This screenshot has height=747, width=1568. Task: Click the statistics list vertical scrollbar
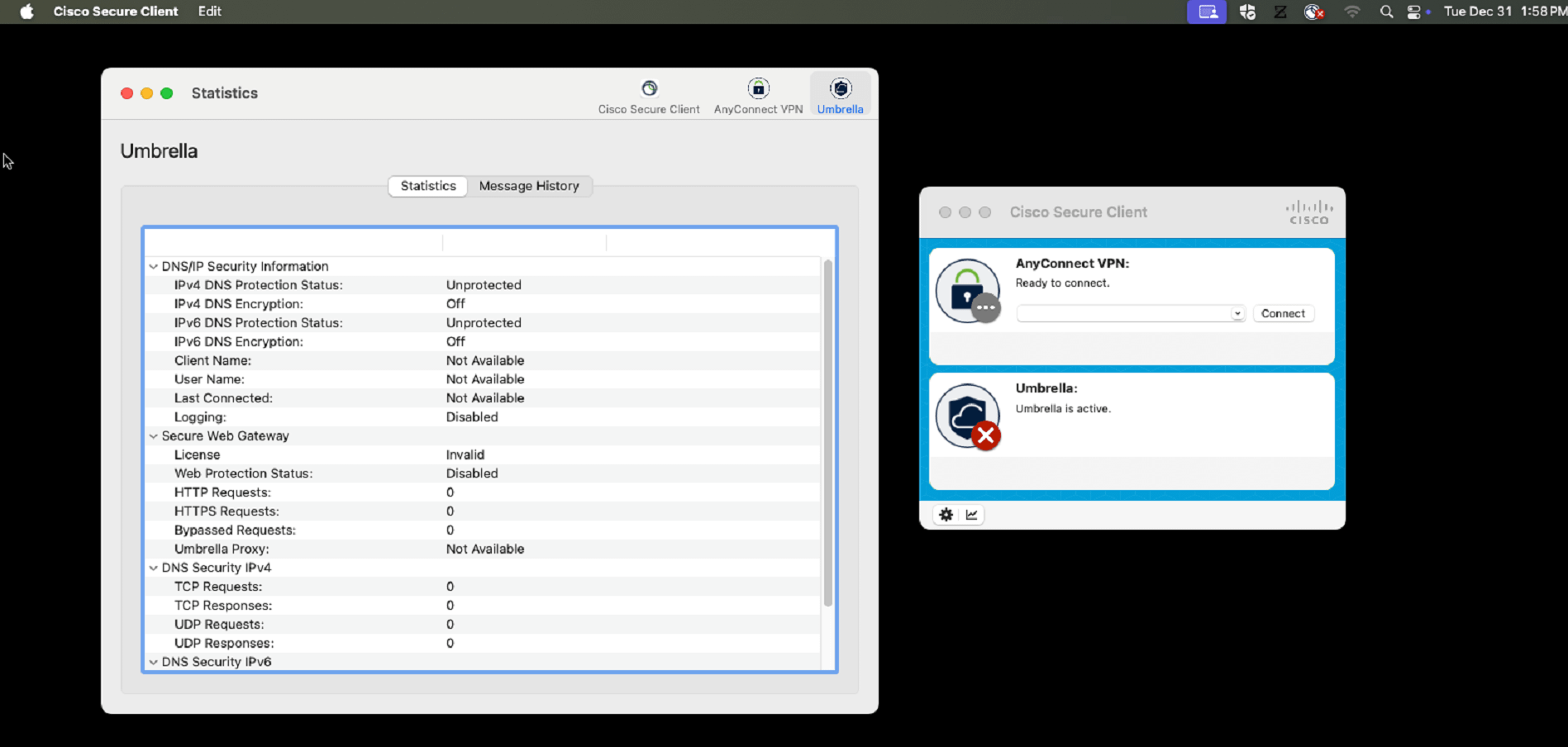coord(827,433)
